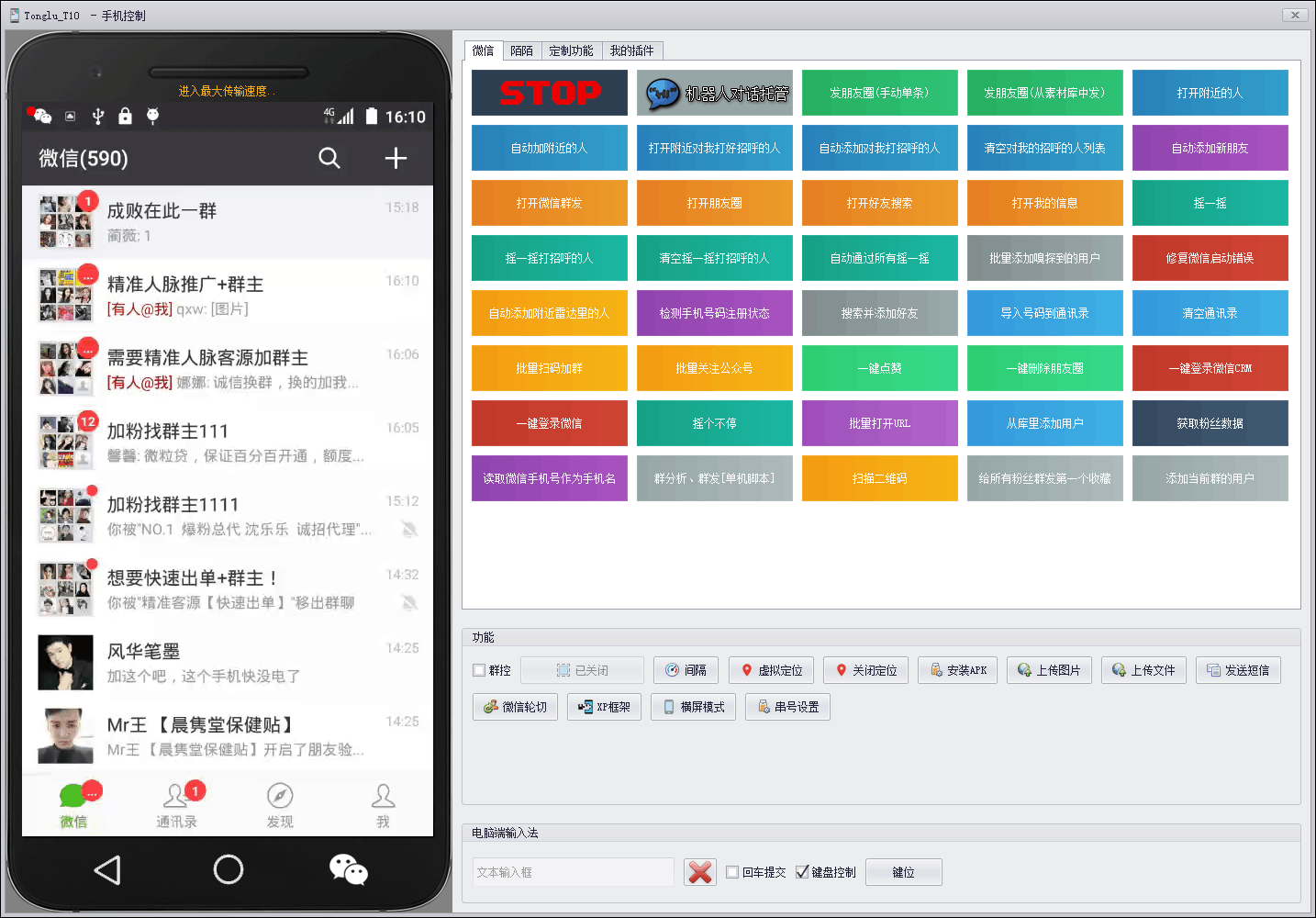
Task: Click 间隔 interval button
Action: click(x=686, y=670)
